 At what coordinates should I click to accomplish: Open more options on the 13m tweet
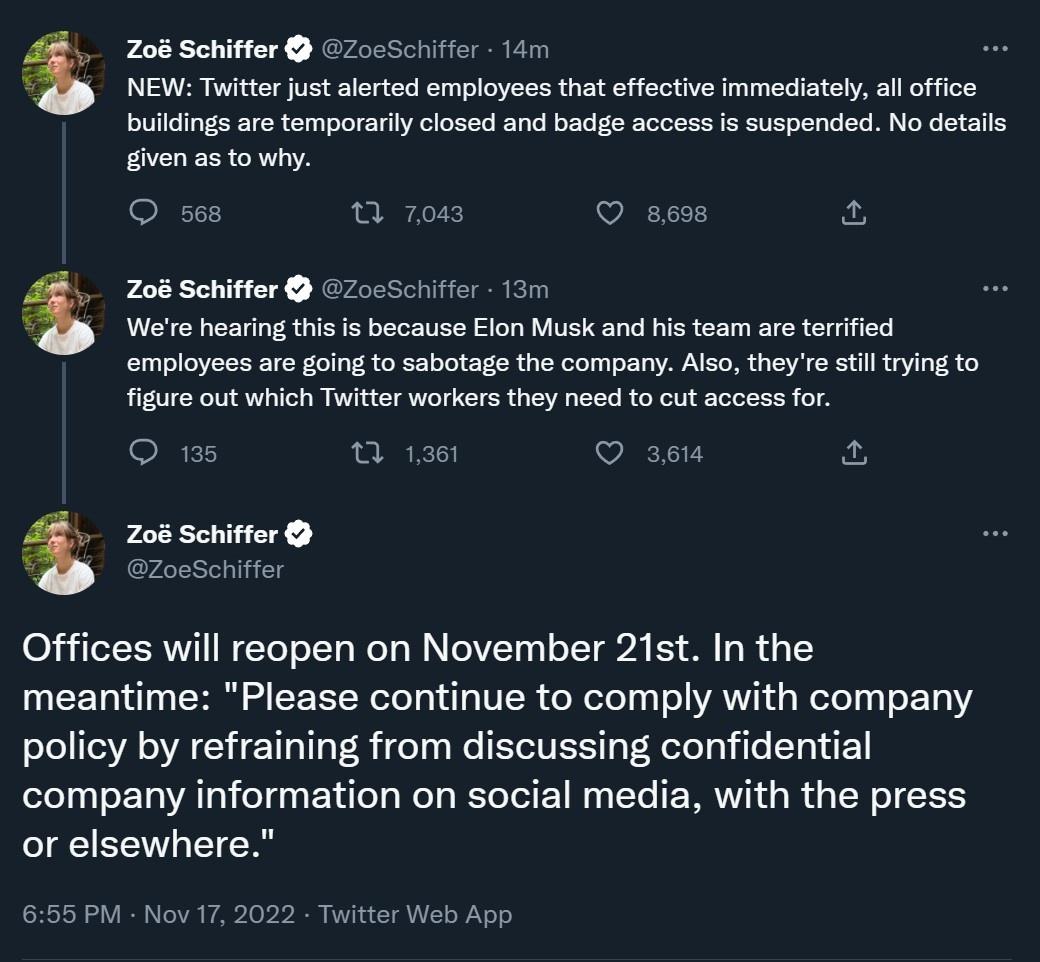tap(995, 289)
